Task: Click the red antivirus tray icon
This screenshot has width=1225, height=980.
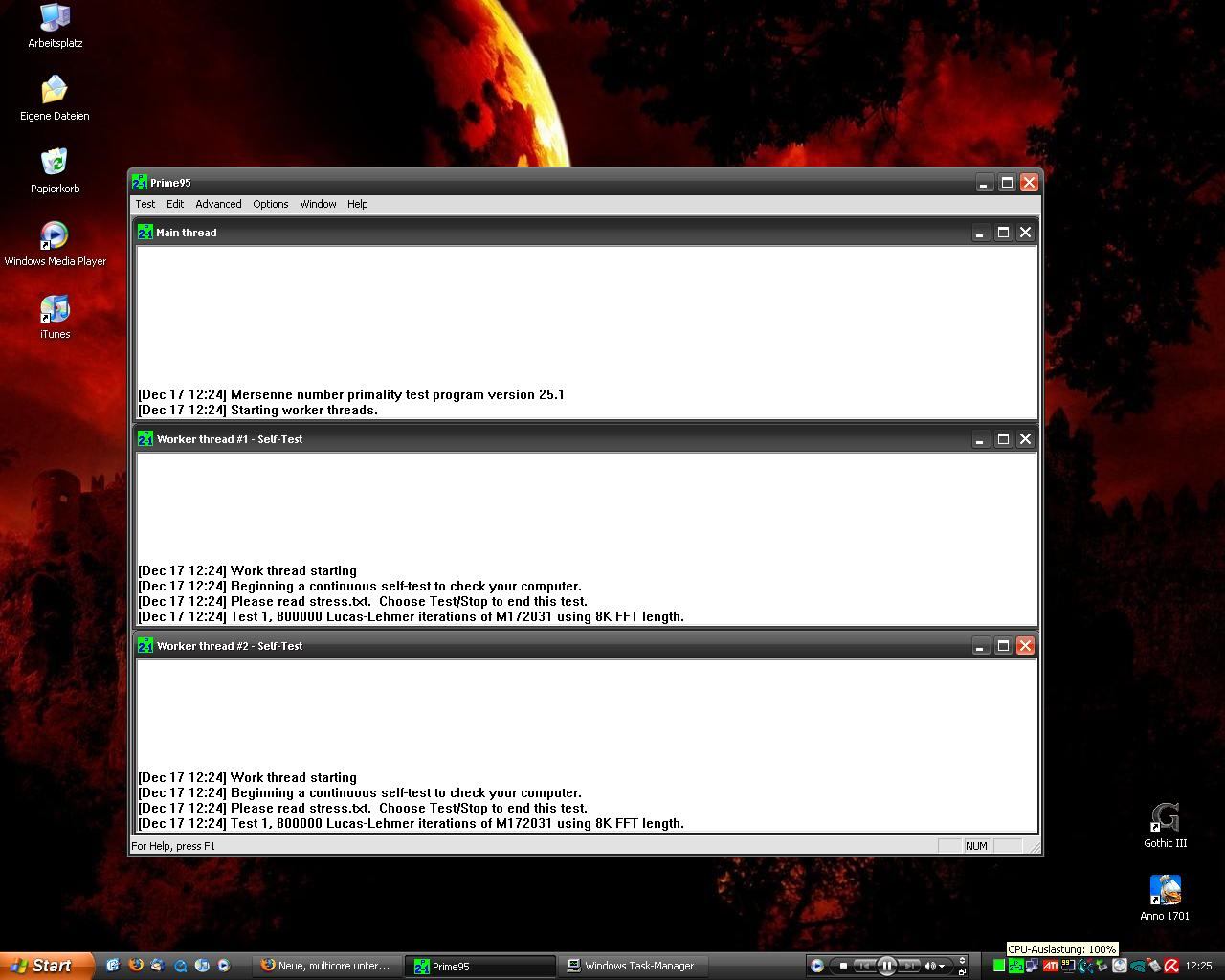Action: click(x=1171, y=966)
